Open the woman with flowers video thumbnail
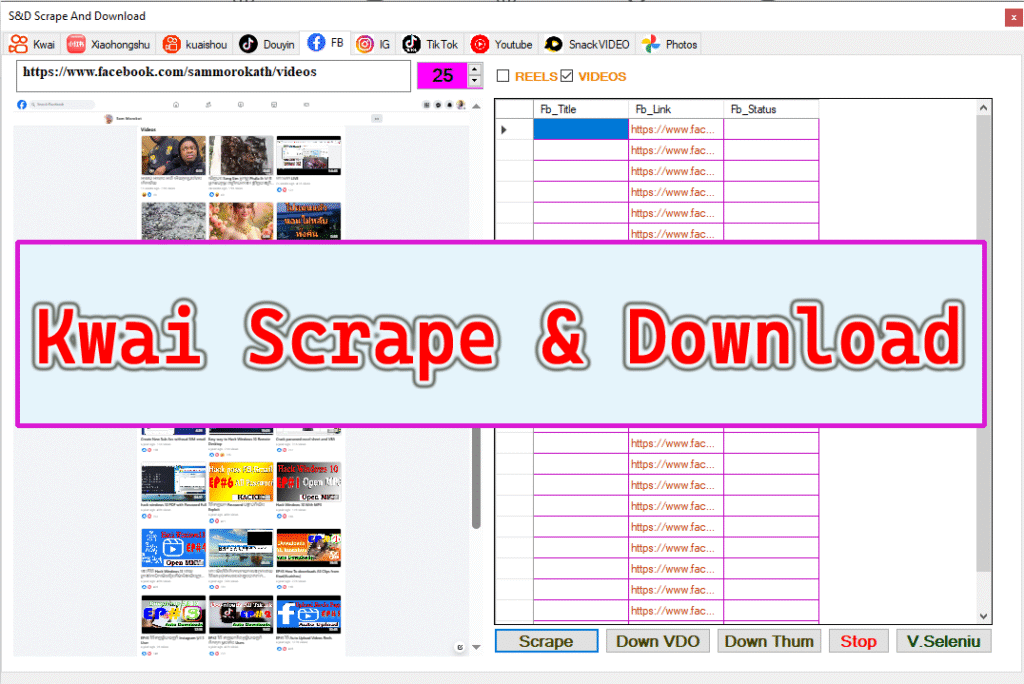1024x684 pixels. 241,221
